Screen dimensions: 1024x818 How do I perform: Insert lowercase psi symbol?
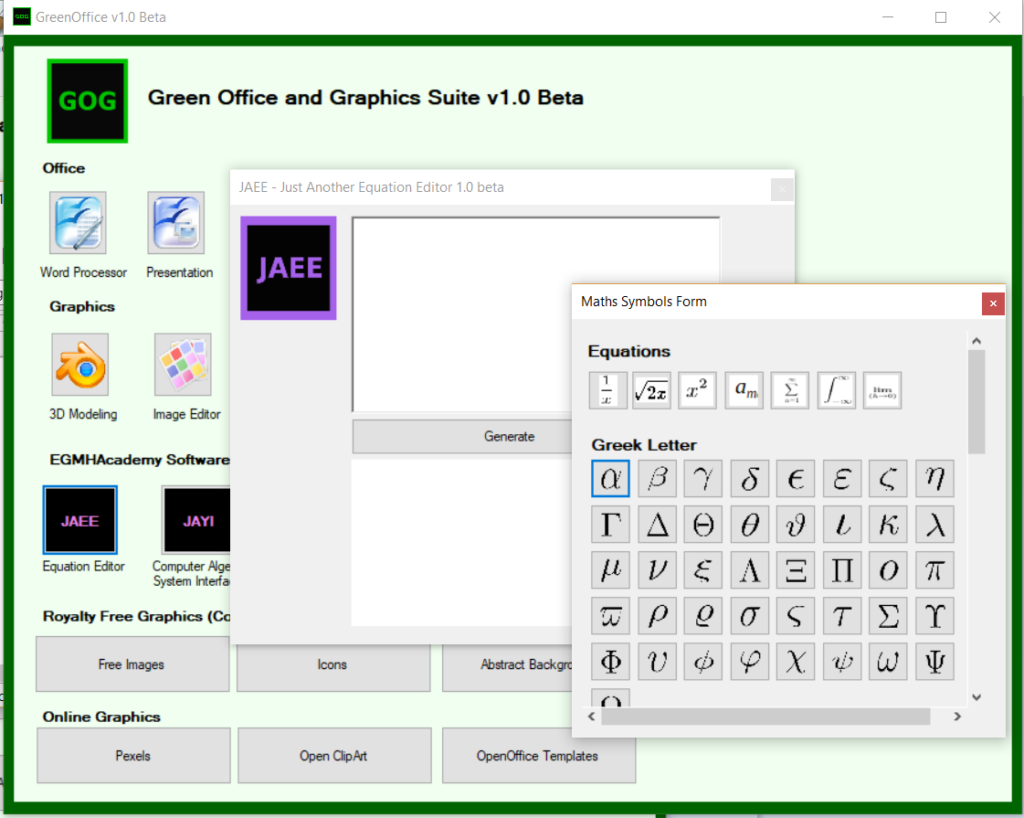(842, 661)
